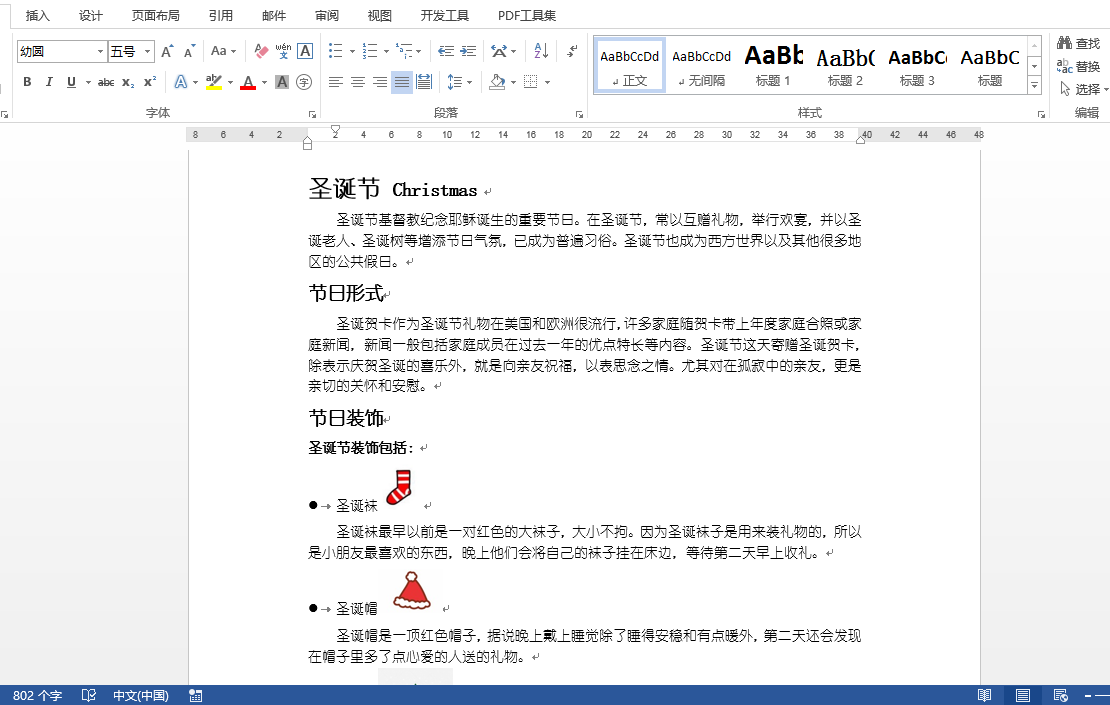Toggle bold formatting
Screen dimensions: 1110x705
(27, 82)
